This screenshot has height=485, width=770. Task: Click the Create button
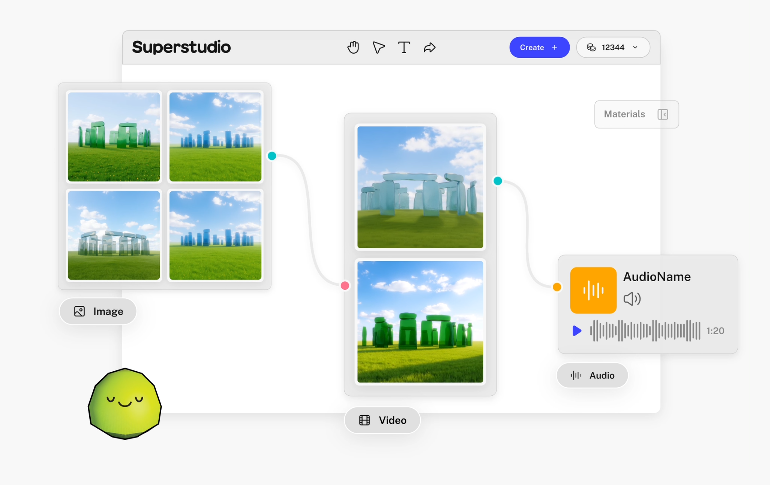tap(539, 47)
